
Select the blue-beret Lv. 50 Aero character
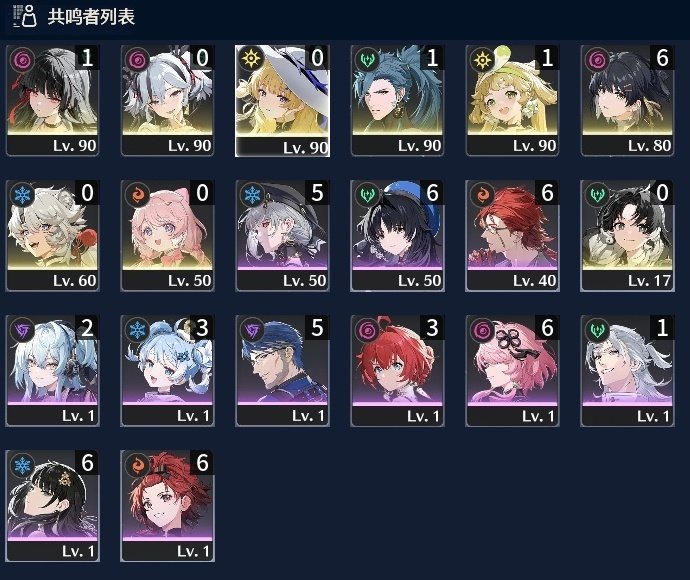[397, 236]
